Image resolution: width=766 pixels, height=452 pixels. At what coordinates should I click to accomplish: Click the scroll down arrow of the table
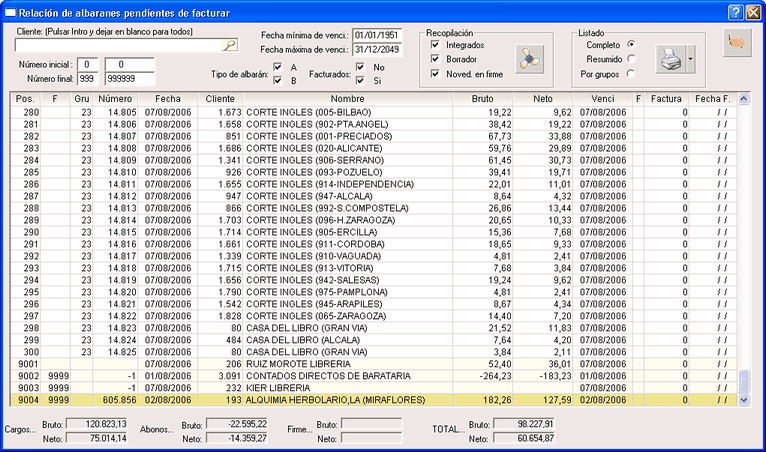[x=743, y=399]
